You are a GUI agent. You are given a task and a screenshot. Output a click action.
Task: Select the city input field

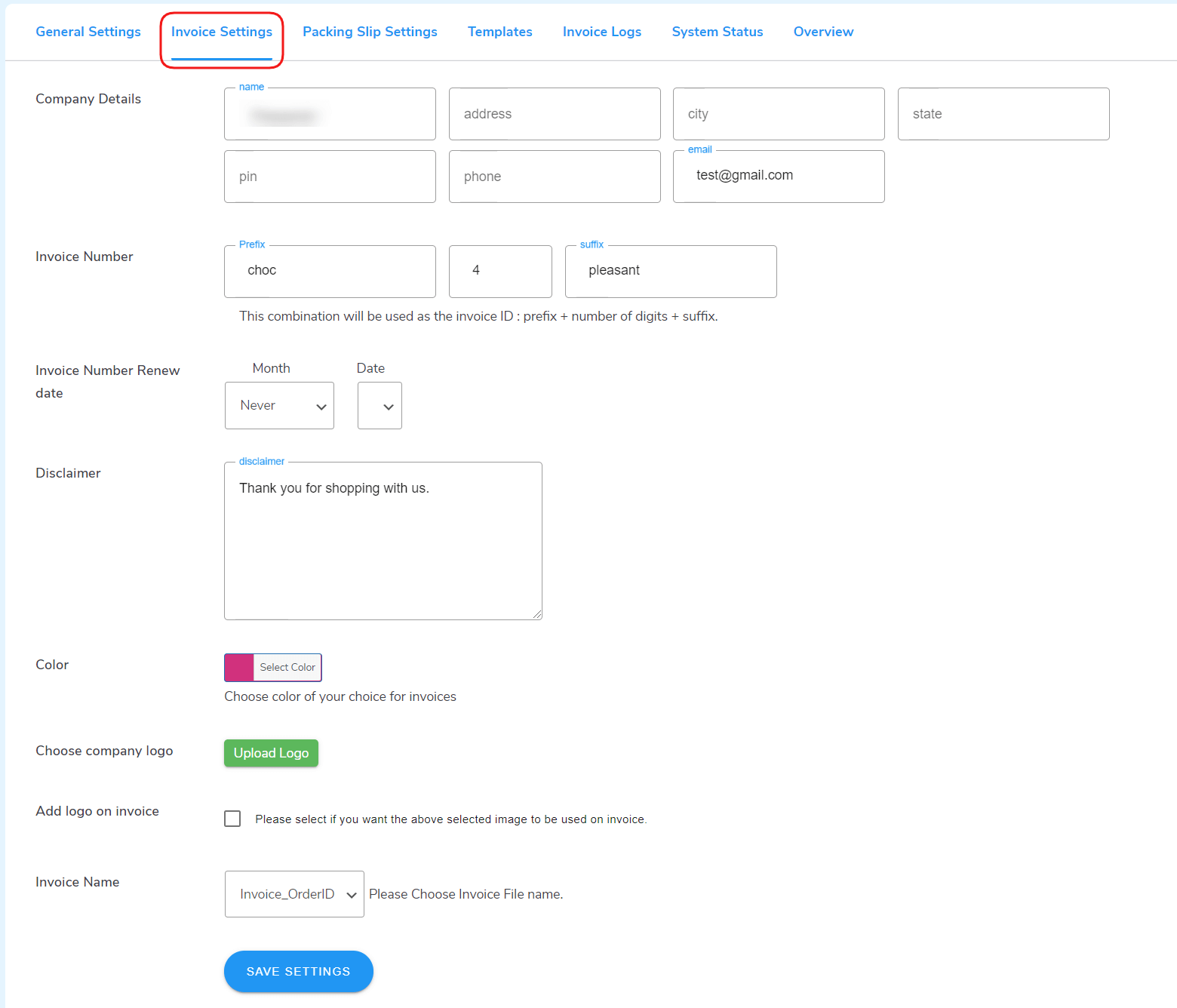click(778, 114)
